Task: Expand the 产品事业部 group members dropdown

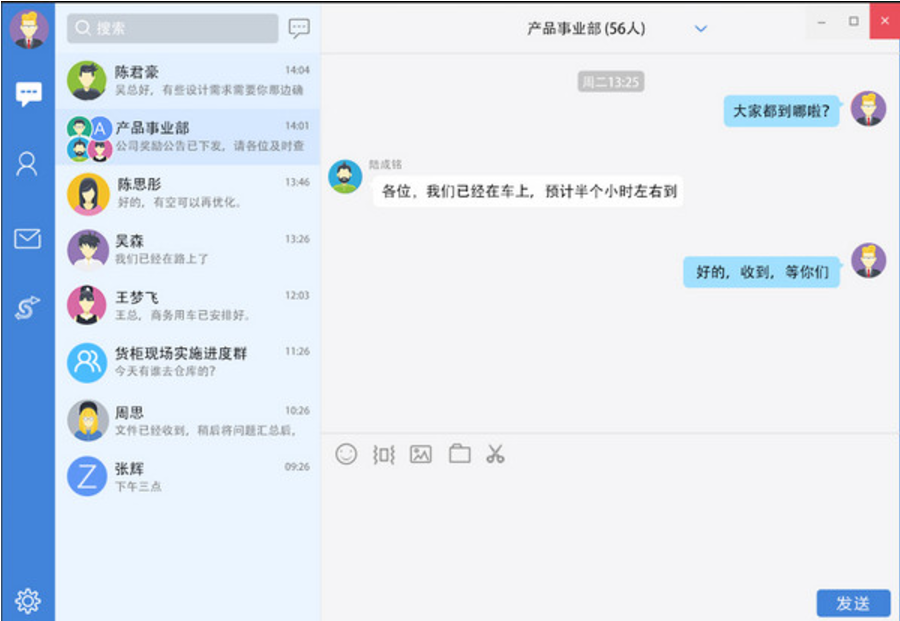Action: coord(700,29)
